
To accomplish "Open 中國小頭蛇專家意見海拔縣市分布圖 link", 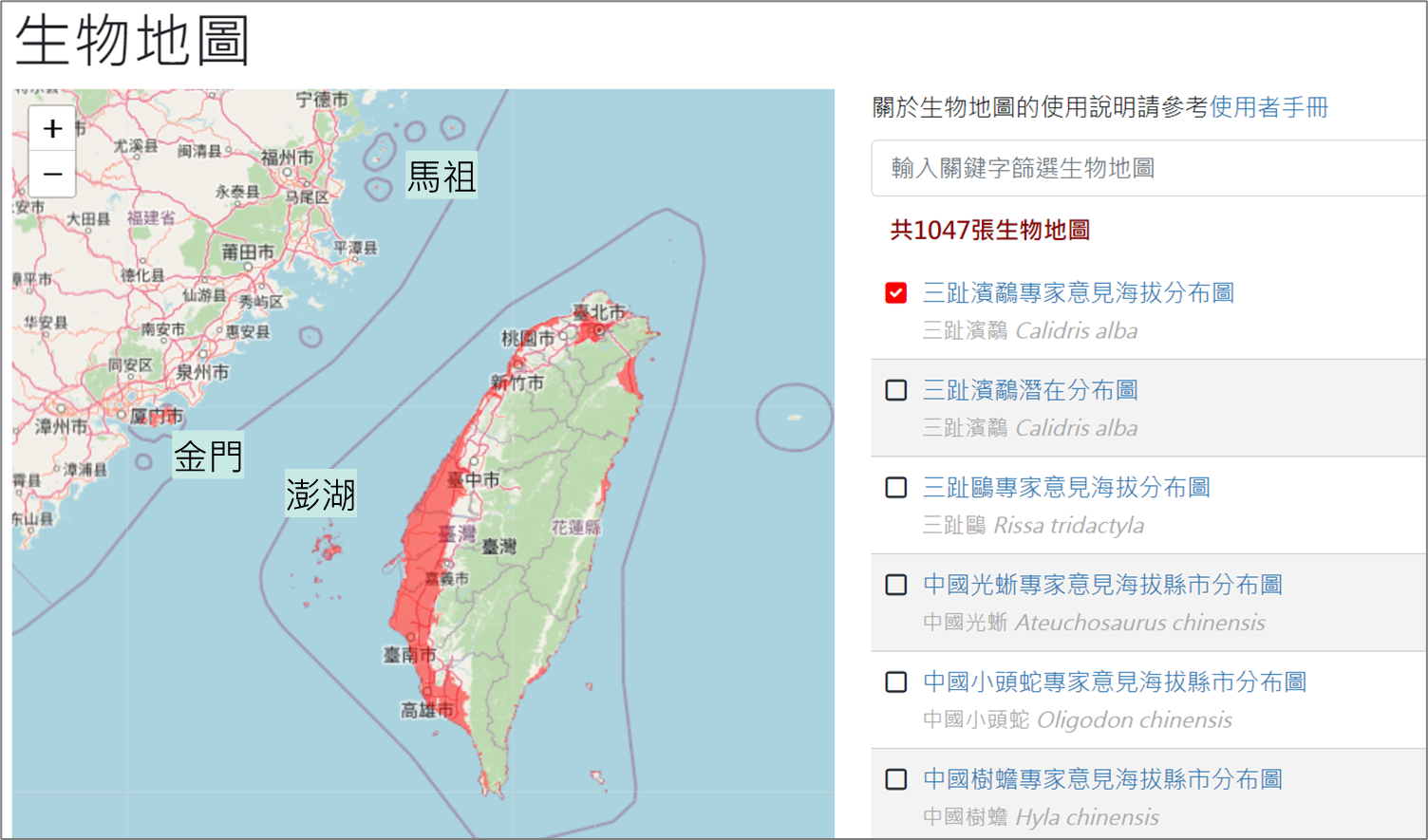I will [x=1115, y=681].
